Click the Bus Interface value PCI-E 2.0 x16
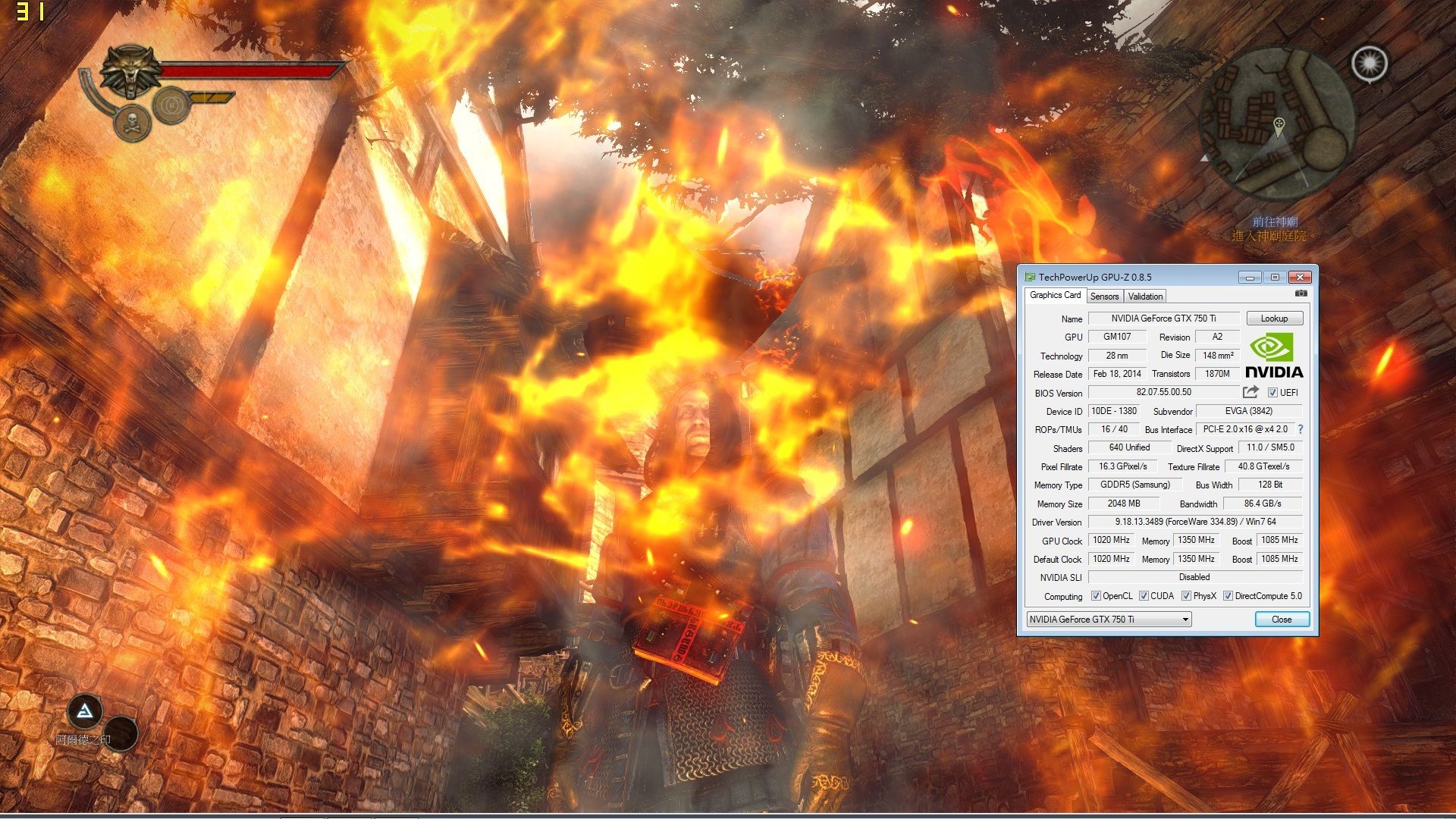The image size is (1456, 819). [x=1244, y=429]
